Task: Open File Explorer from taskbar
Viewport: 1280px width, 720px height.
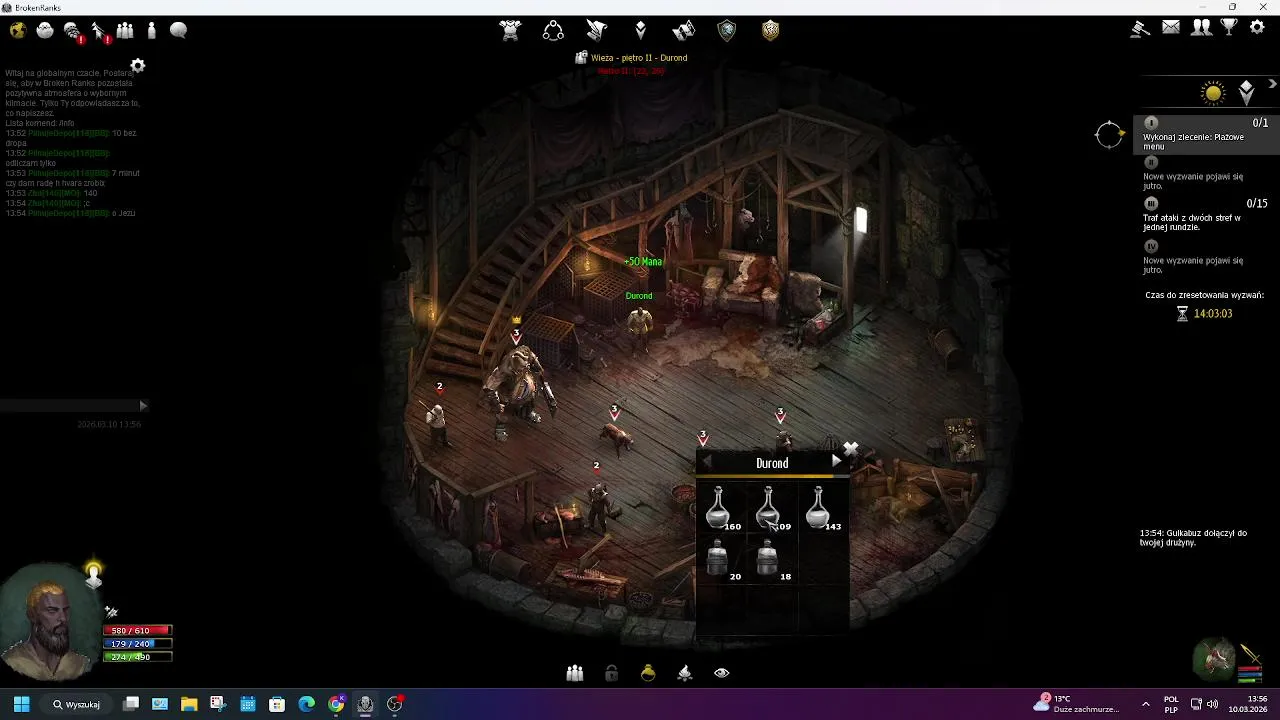Action: tap(189, 704)
